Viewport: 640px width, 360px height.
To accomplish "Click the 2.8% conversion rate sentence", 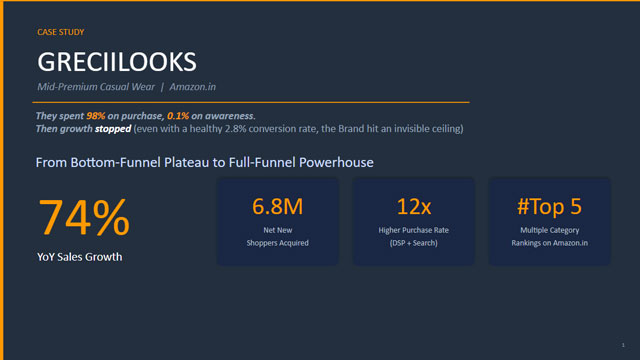I will tap(298, 129).
